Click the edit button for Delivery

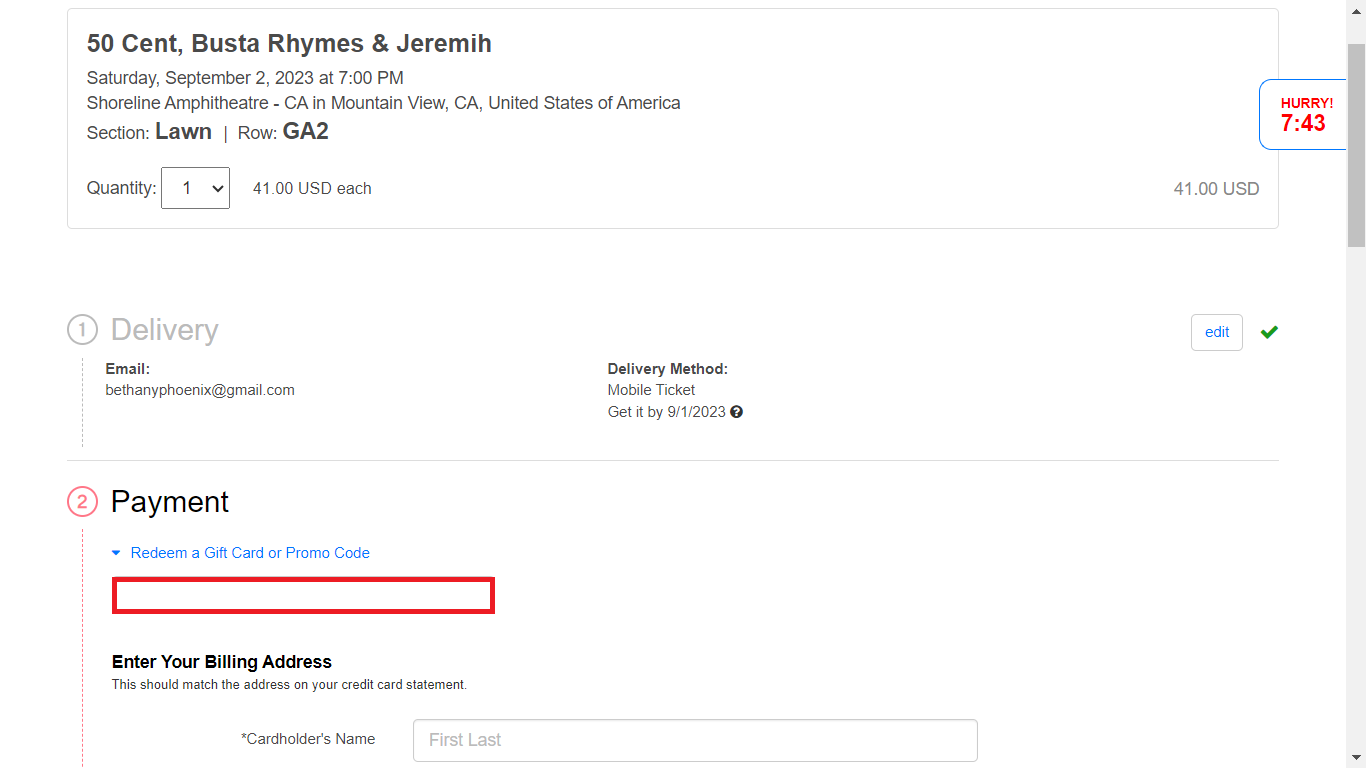[1216, 332]
